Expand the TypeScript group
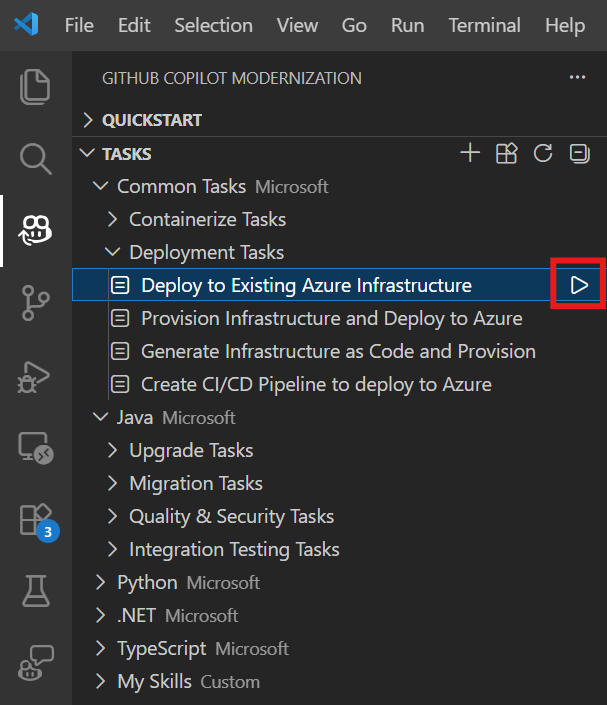 click(x=101, y=649)
